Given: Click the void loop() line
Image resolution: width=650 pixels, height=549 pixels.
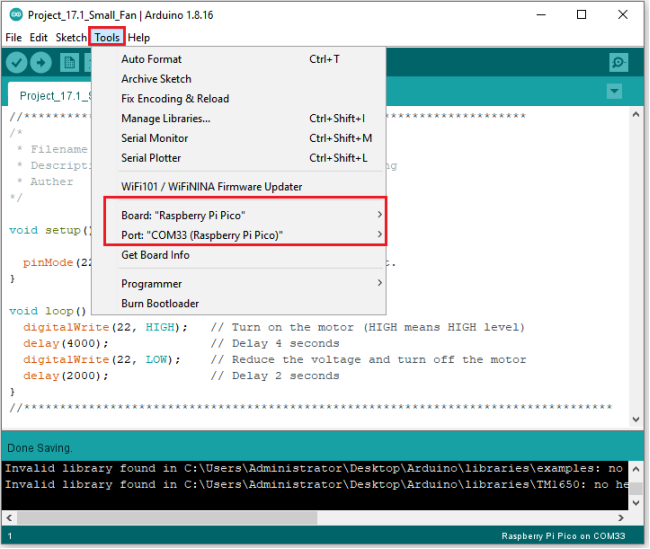Looking at the screenshot, I should pyautogui.click(x=48, y=311).
